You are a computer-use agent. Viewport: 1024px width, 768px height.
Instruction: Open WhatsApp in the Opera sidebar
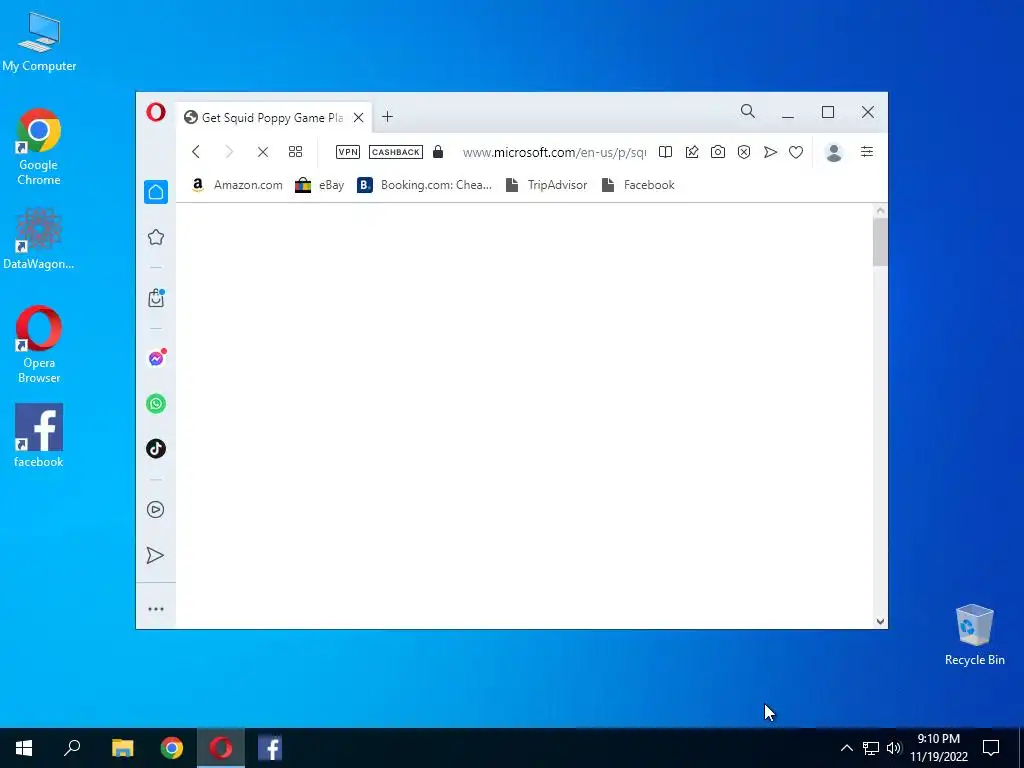(156, 404)
